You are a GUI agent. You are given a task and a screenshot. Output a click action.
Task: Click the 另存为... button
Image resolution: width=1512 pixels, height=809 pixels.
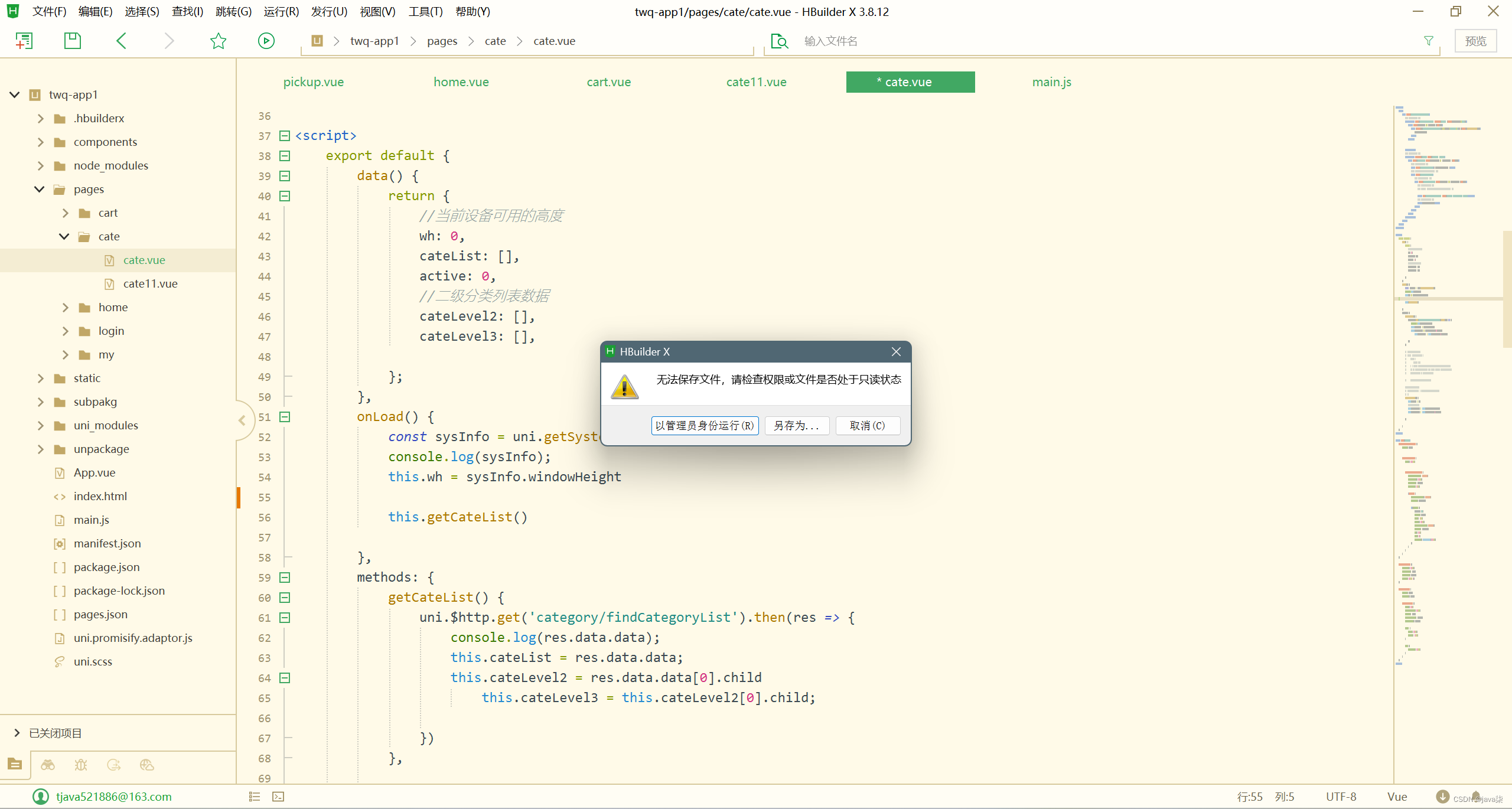pos(796,425)
